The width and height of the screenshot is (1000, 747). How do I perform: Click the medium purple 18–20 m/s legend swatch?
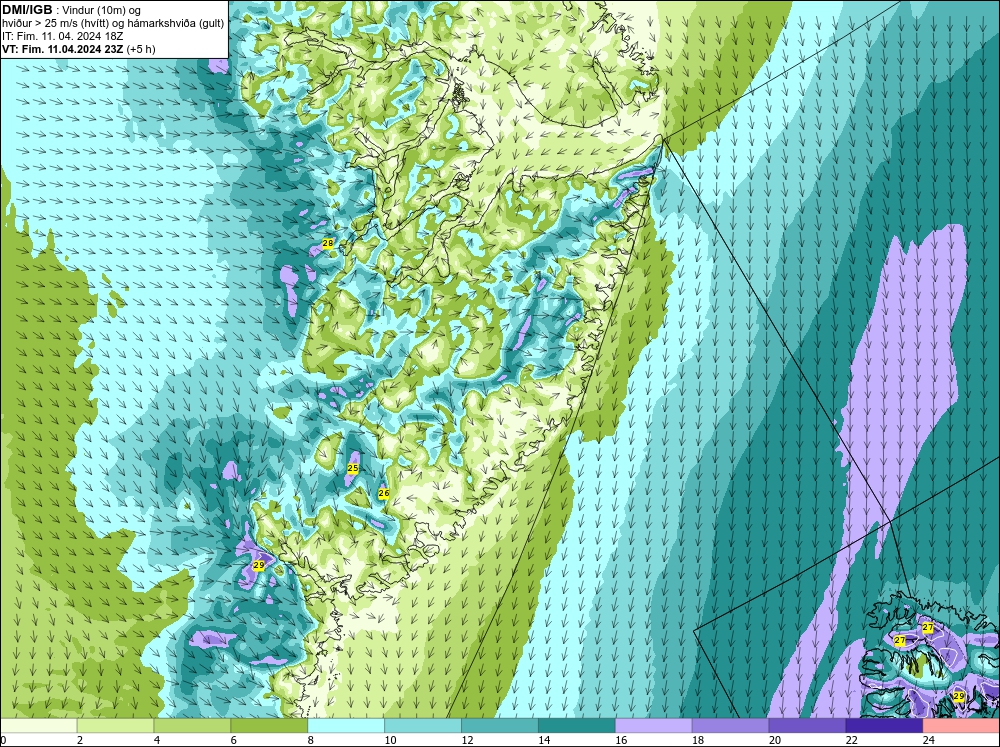[730, 726]
